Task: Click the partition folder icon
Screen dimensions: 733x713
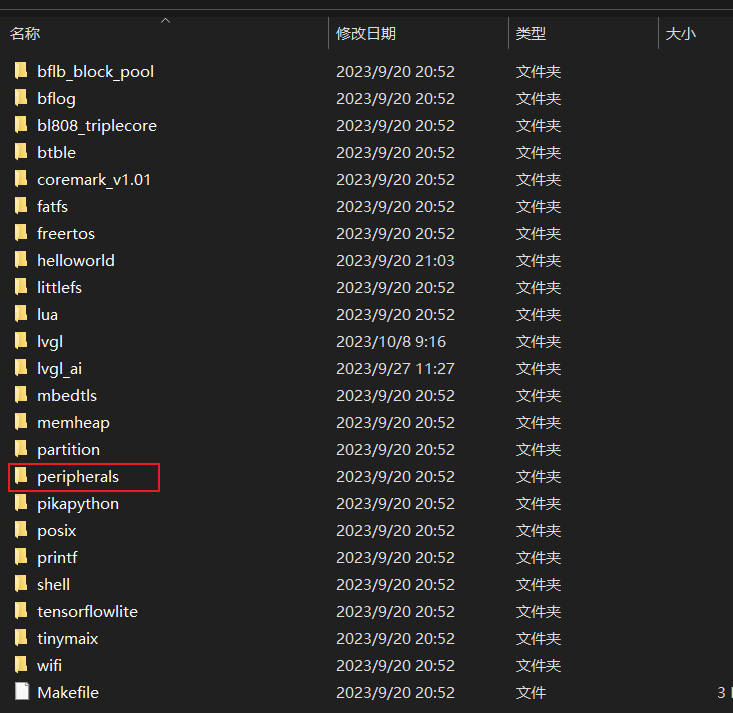Action: (21, 449)
